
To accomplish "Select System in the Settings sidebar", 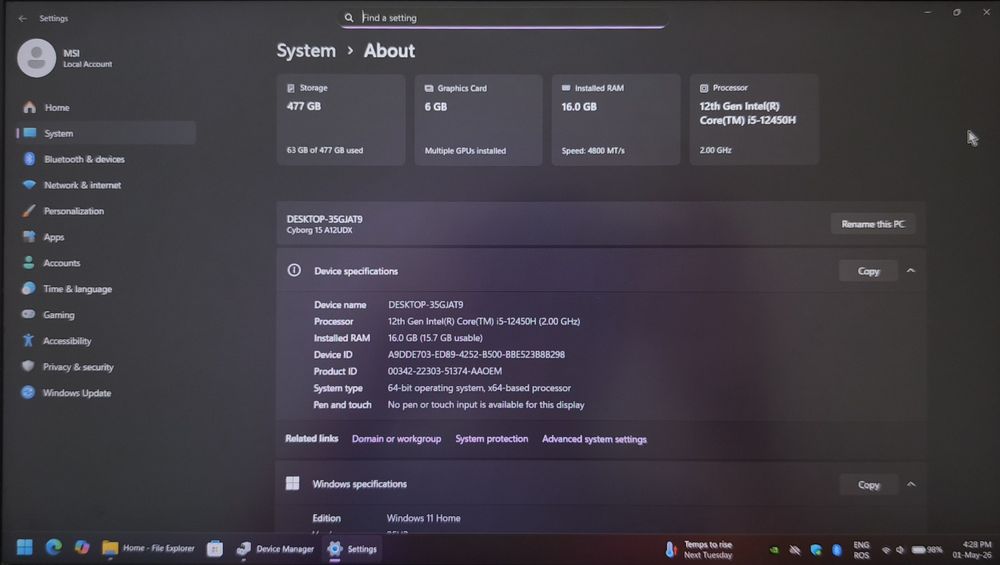I will point(106,133).
